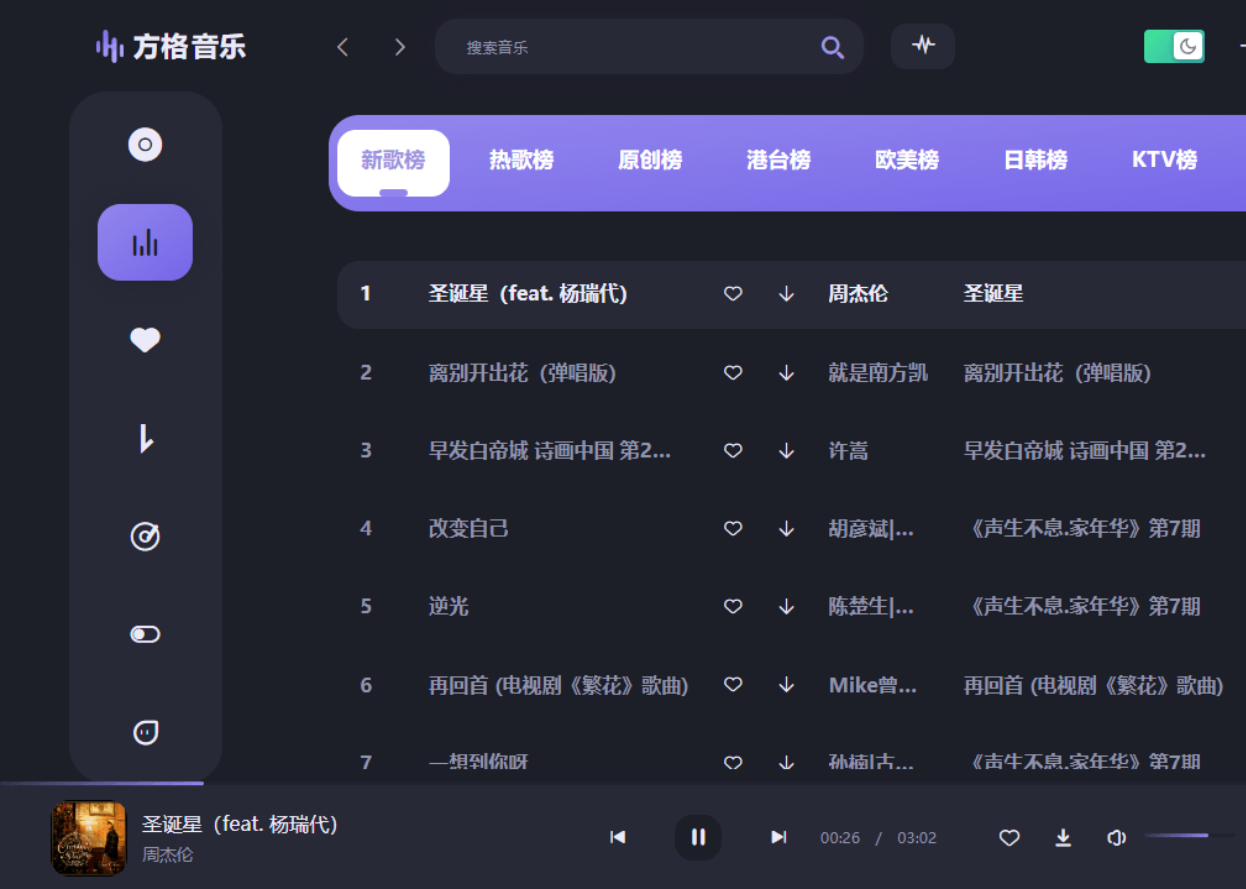The width and height of the screenshot is (1246, 889).
Task: Go back using the left chevron
Action: (x=343, y=46)
